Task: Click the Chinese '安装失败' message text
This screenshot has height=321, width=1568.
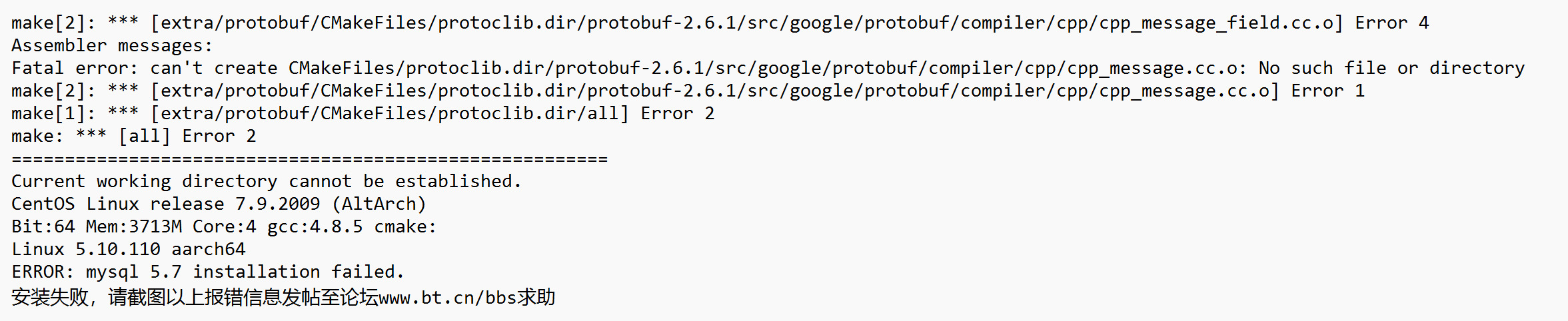Action: 50,297
